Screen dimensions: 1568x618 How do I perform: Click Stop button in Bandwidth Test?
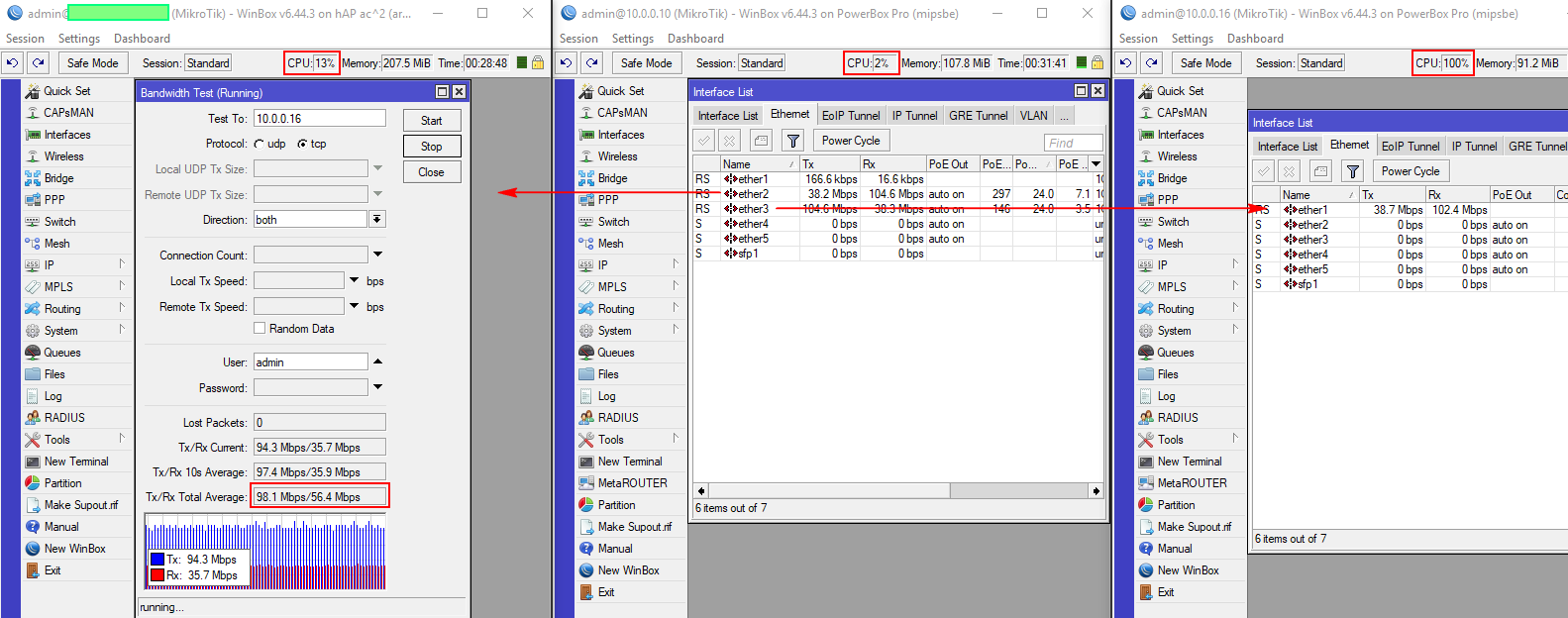pos(432,146)
